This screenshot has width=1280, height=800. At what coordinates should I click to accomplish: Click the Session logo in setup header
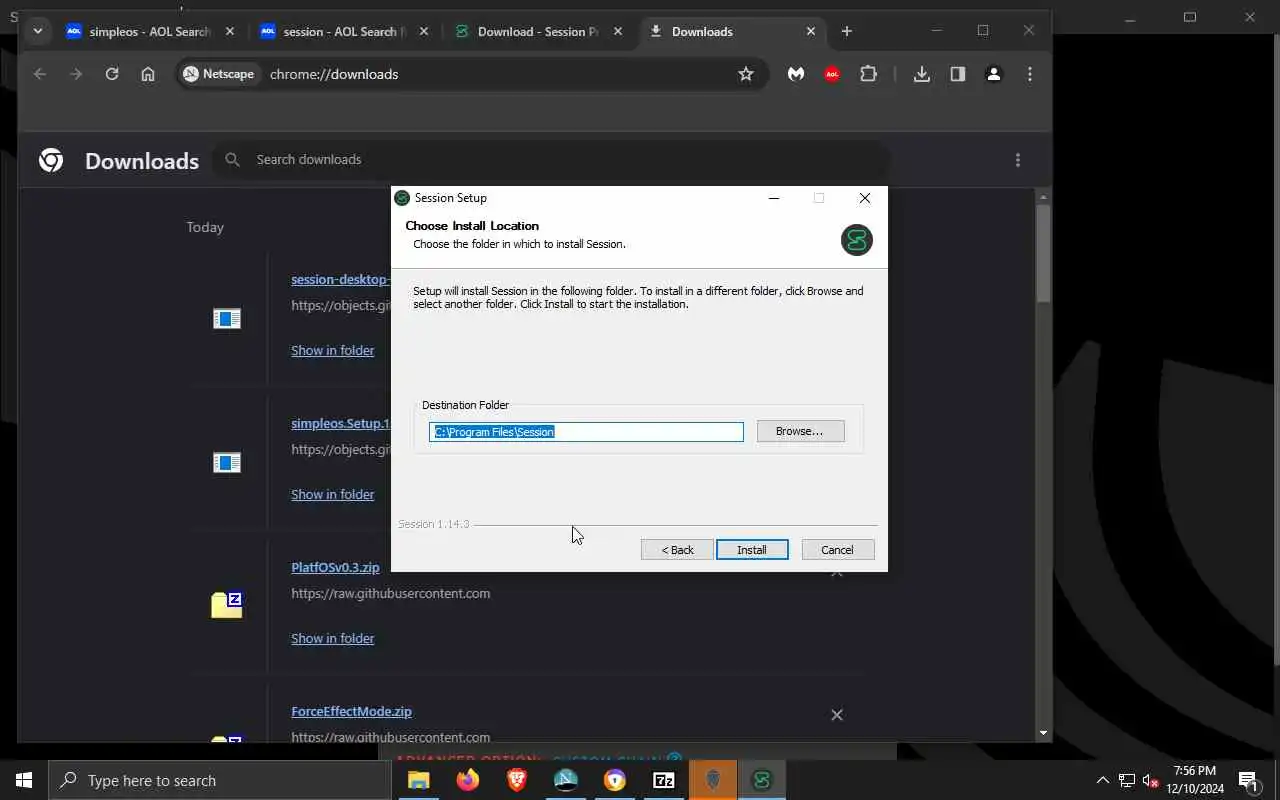pyautogui.click(x=857, y=240)
